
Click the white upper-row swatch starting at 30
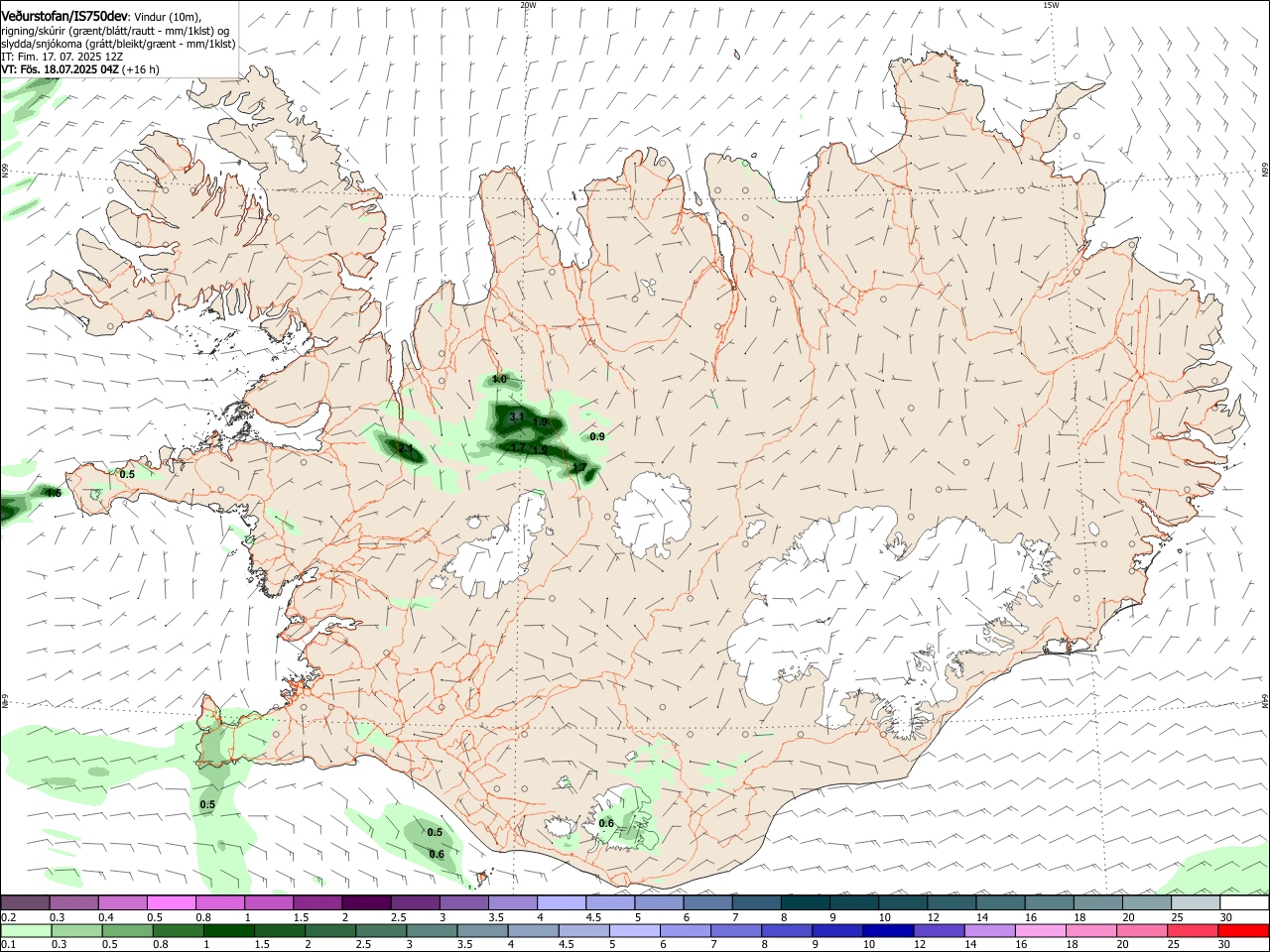[1243, 902]
